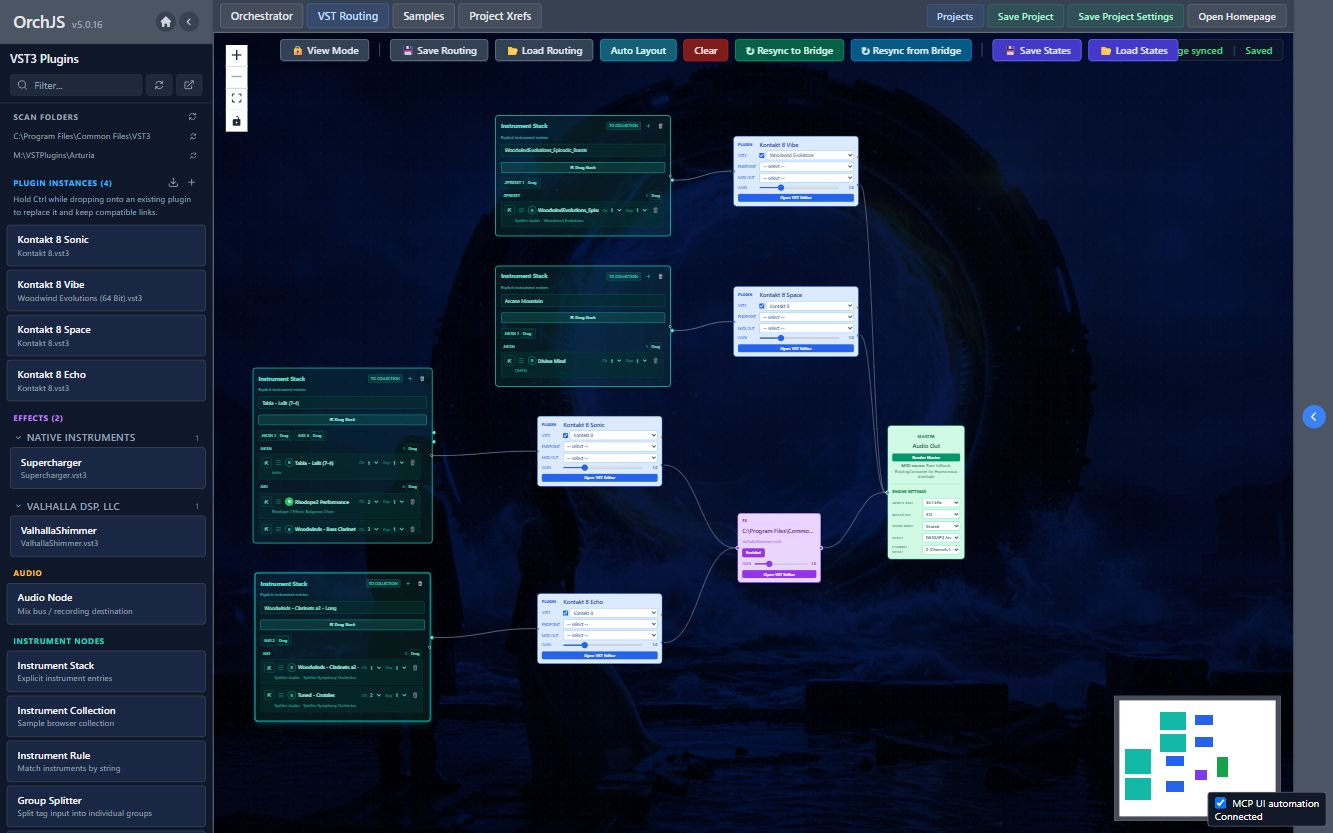Fit the routing view to screen
Image resolution: width=1333 pixels, height=833 pixels.
(236, 99)
